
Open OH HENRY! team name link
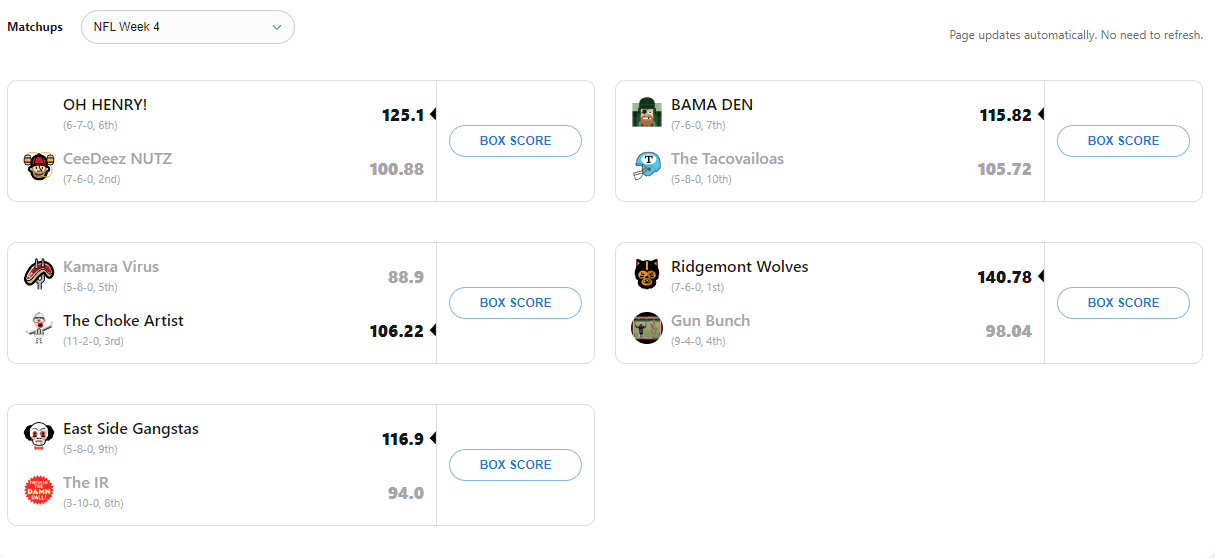click(105, 105)
